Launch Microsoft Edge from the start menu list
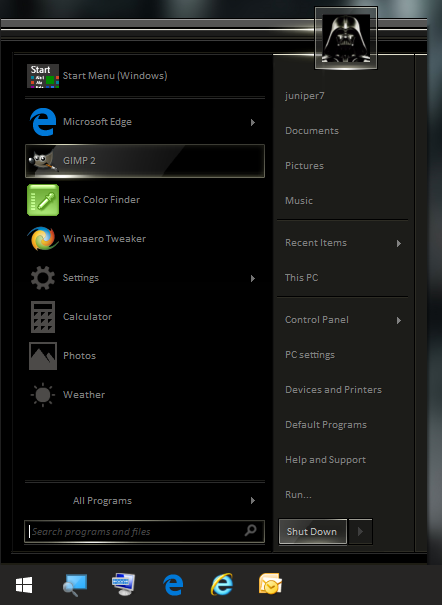 [x=145, y=122]
